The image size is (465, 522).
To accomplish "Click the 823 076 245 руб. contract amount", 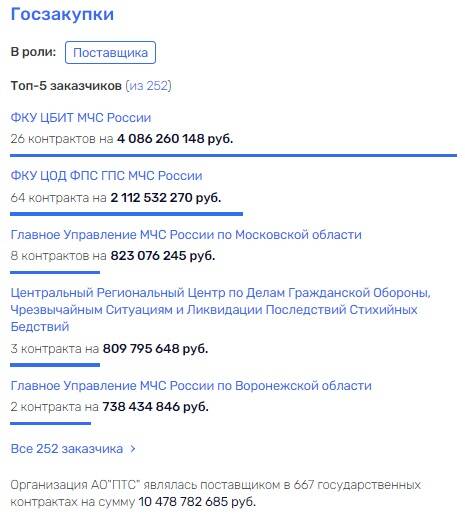I will [x=163, y=256].
